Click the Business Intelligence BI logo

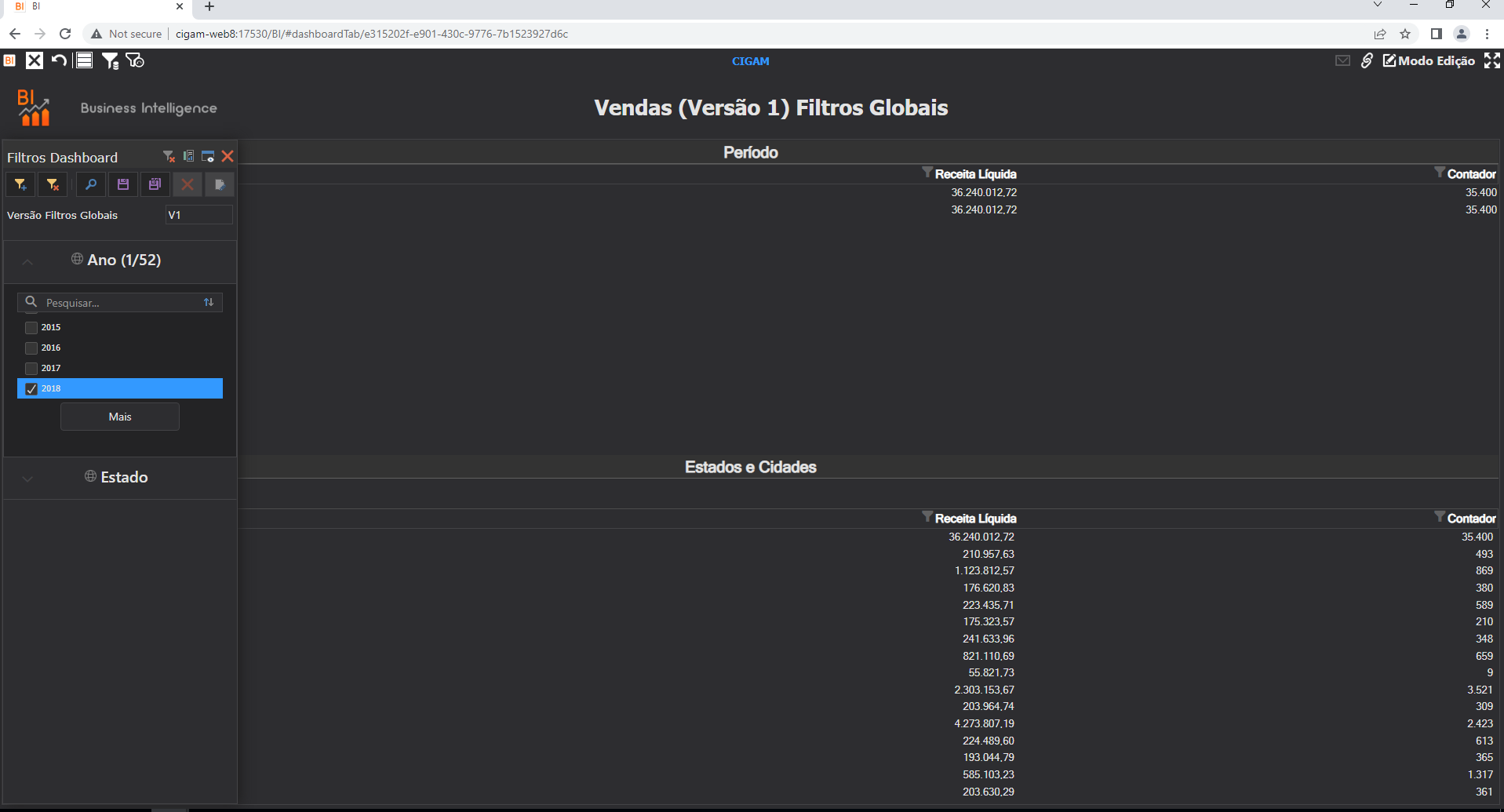[x=35, y=107]
